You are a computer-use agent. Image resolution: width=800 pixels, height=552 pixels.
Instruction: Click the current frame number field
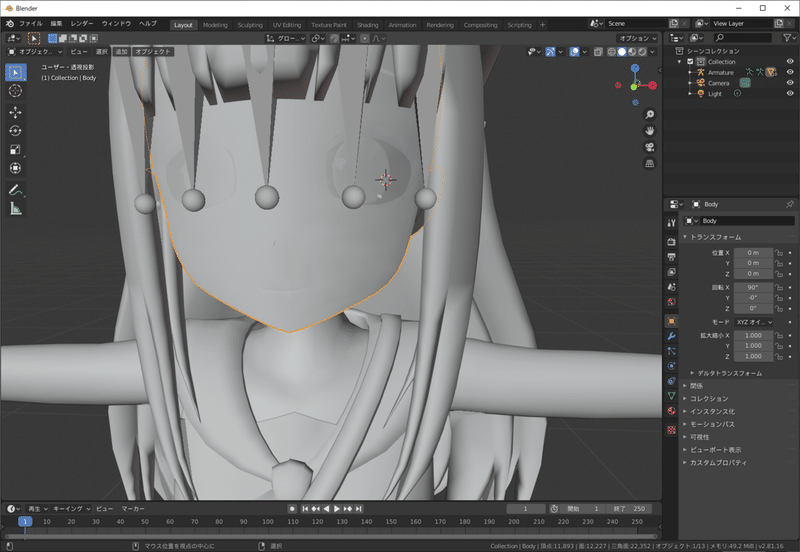526,509
